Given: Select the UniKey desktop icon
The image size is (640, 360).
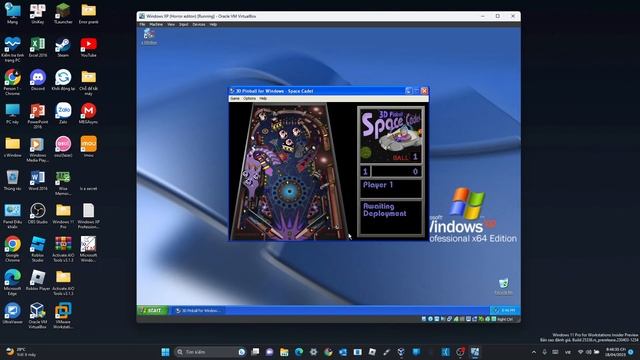Looking at the screenshot, I should [x=38, y=14].
